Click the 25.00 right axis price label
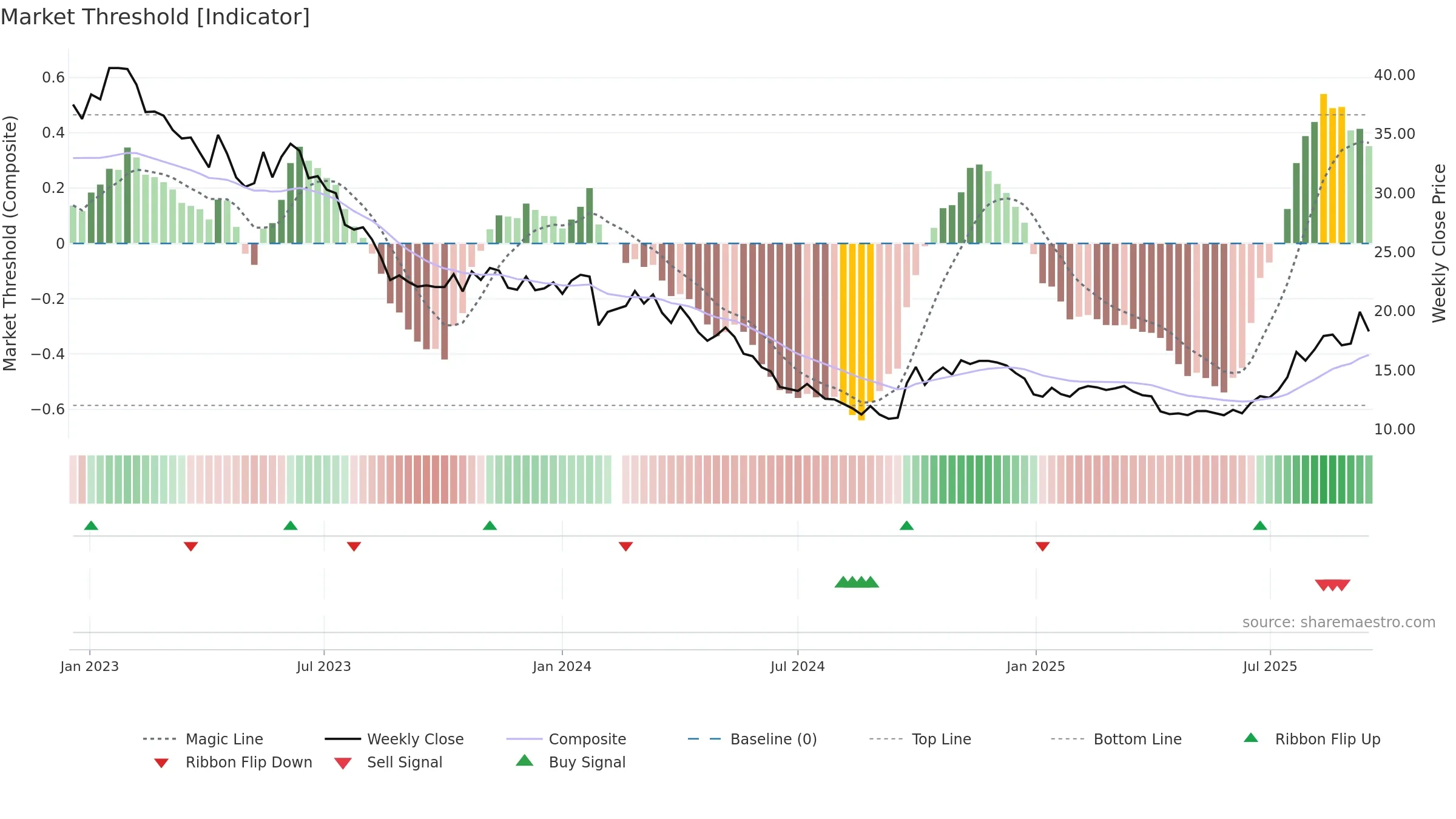The image size is (1456, 819). [1395, 252]
